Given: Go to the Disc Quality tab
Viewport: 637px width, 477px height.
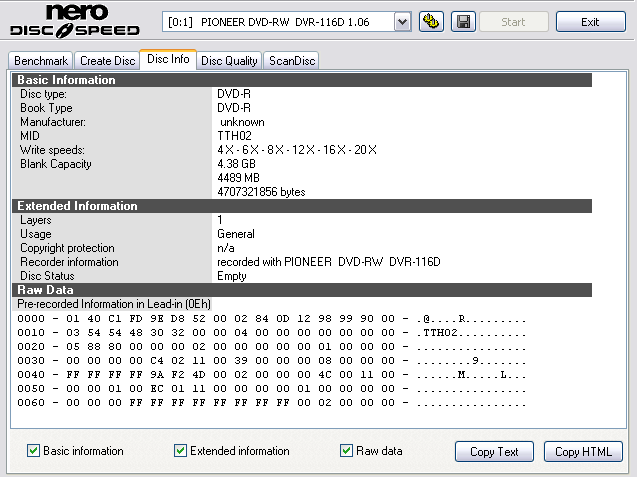Looking at the screenshot, I should [x=230, y=61].
